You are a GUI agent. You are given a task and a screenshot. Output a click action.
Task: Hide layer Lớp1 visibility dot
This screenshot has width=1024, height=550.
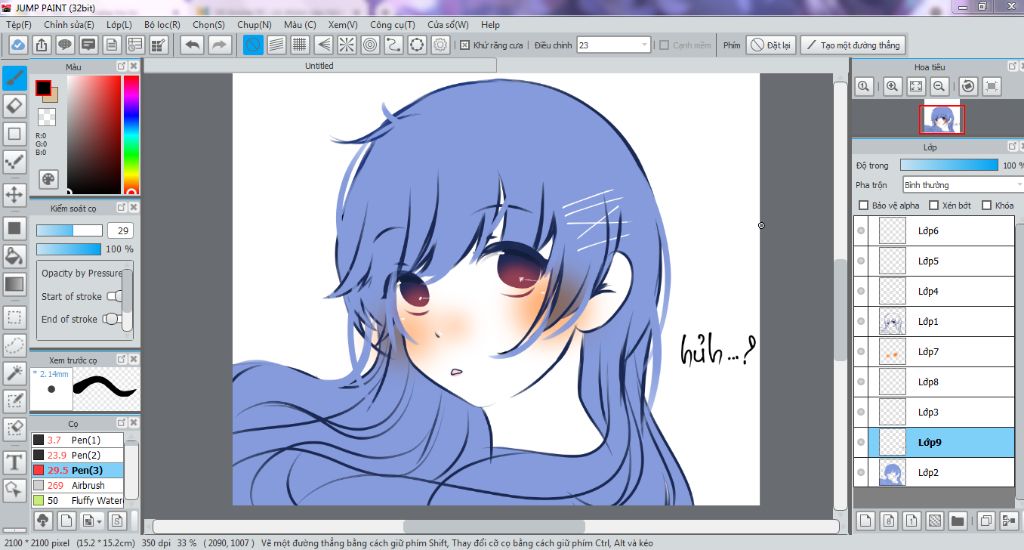(x=861, y=321)
